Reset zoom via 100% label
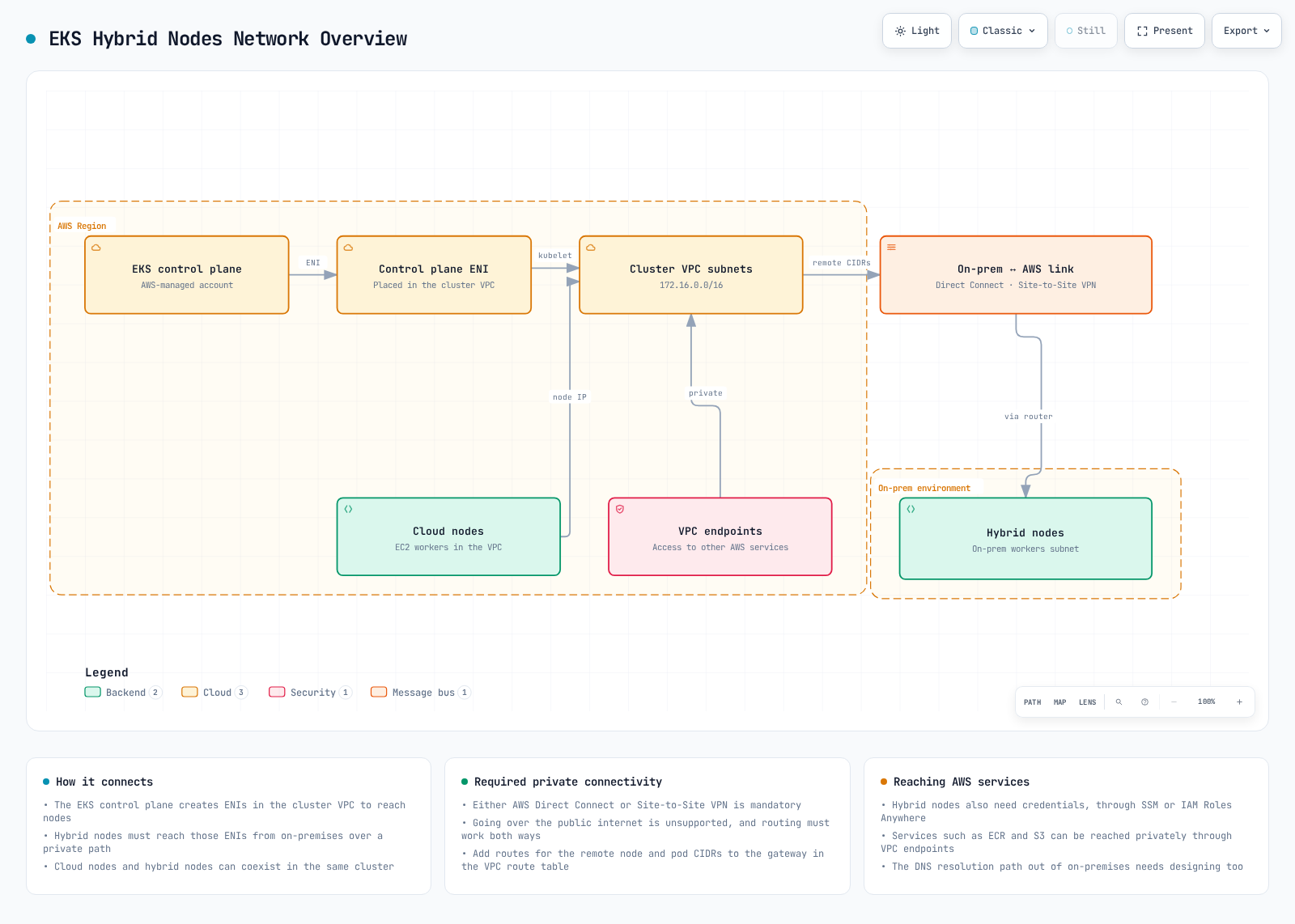The height and width of the screenshot is (924, 1295). click(1207, 702)
